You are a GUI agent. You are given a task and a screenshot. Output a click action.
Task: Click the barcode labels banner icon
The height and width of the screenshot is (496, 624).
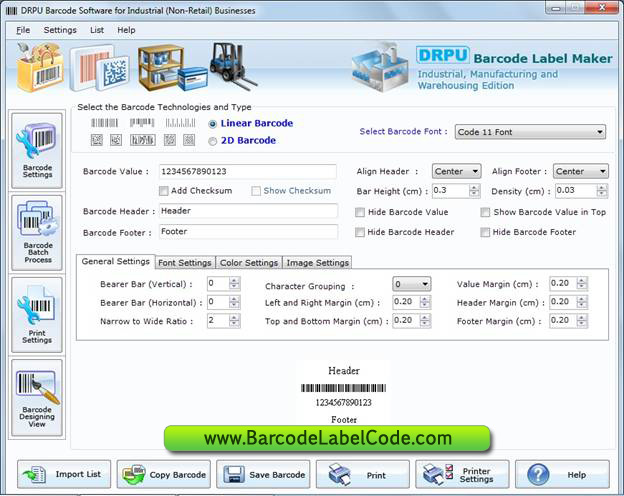100,68
